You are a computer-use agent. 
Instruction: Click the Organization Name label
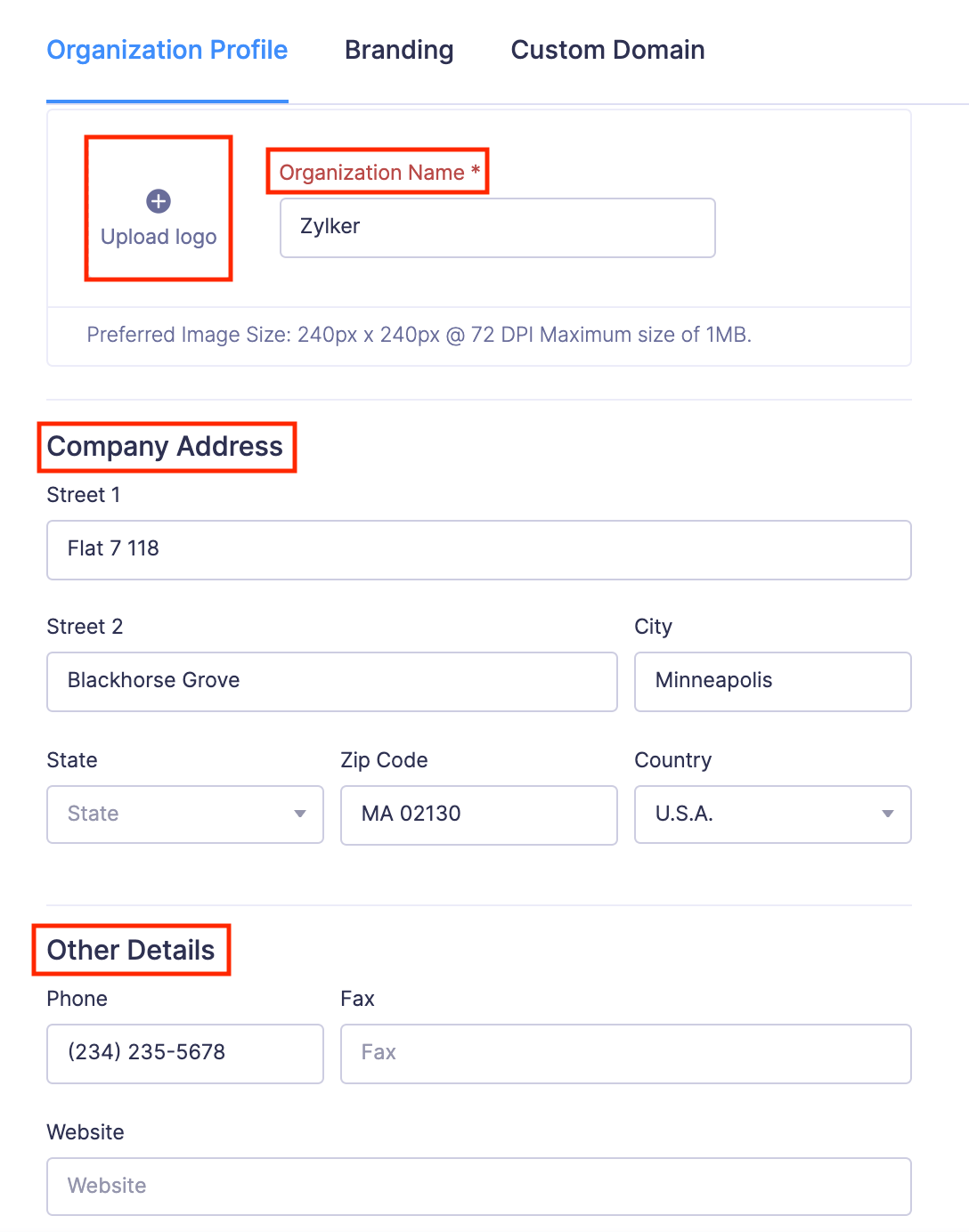pos(379,172)
